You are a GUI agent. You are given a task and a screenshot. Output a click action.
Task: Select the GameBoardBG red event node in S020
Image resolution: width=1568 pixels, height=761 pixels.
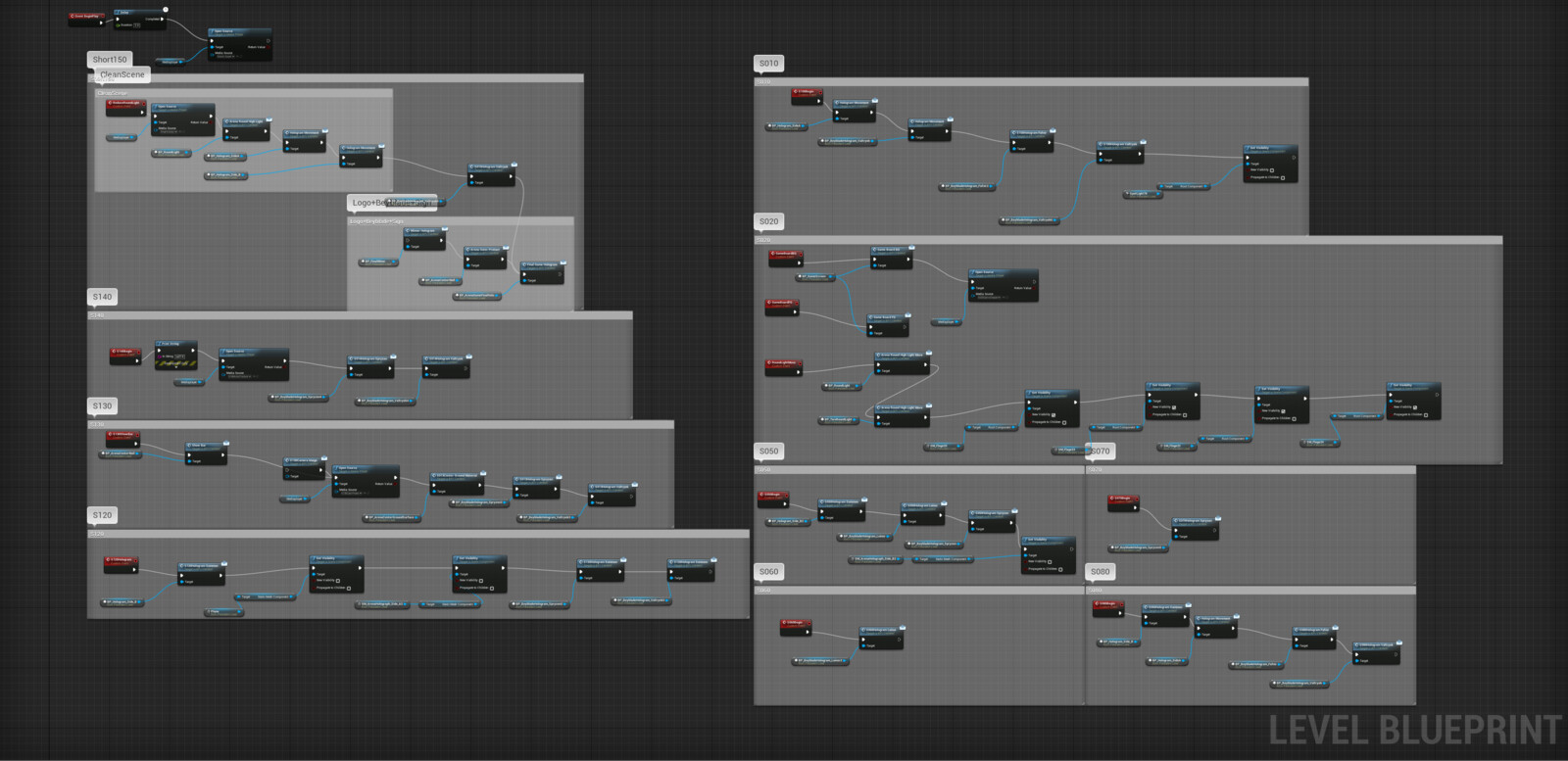pos(786,259)
